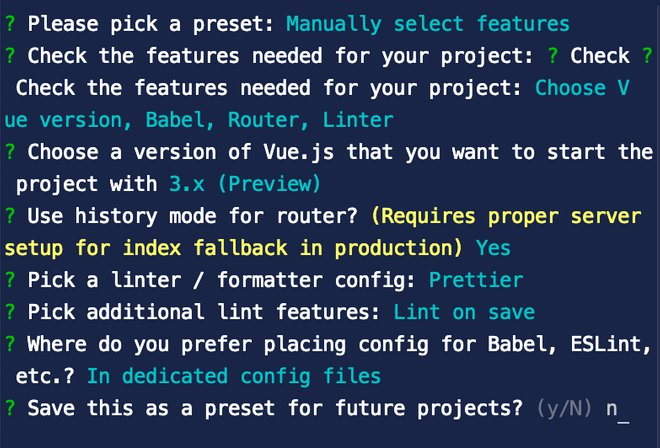This screenshot has width=660, height=448.
Task: Click the question mark before "Please pick a preset"
Action: (9, 23)
